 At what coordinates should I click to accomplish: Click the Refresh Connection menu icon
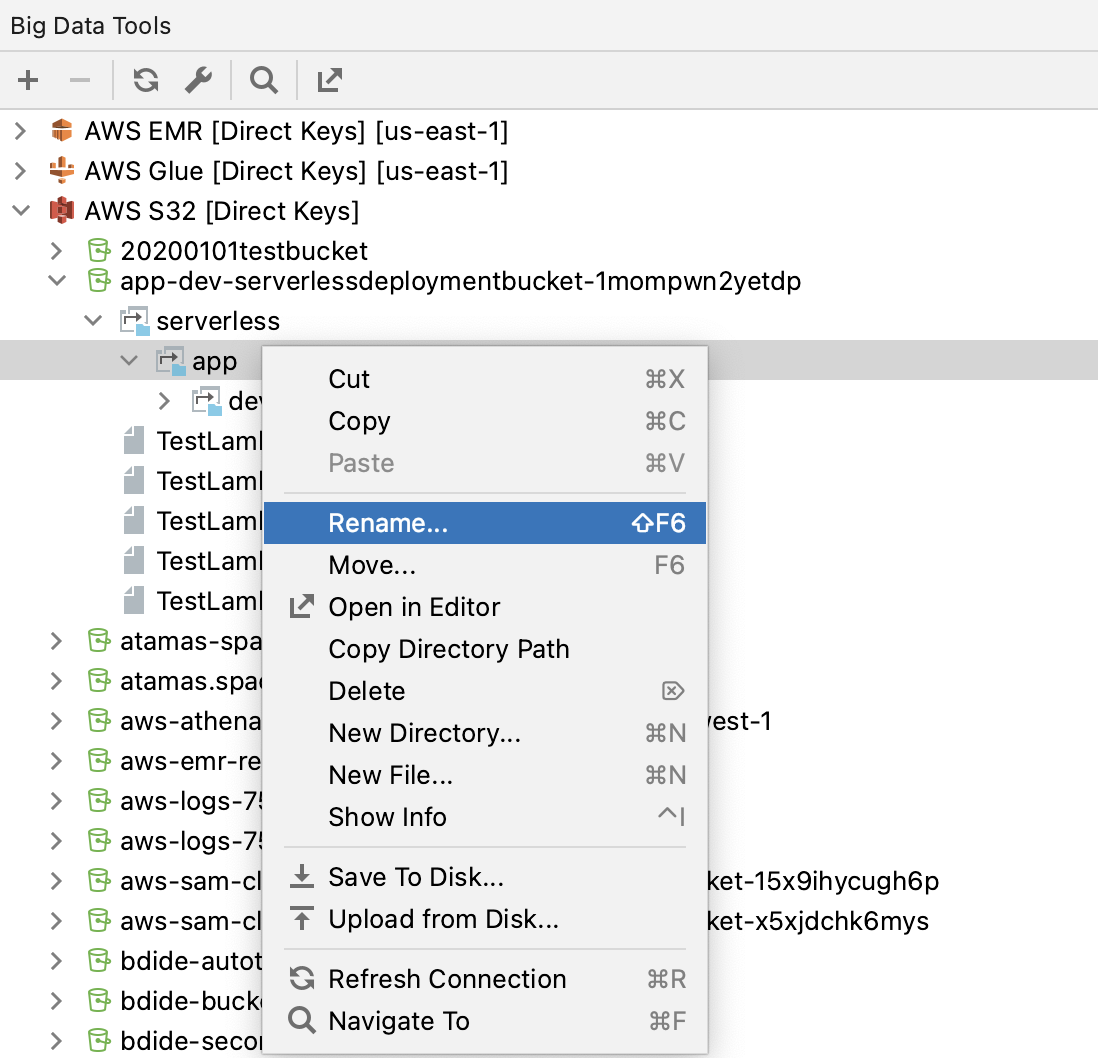tap(302, 978)
